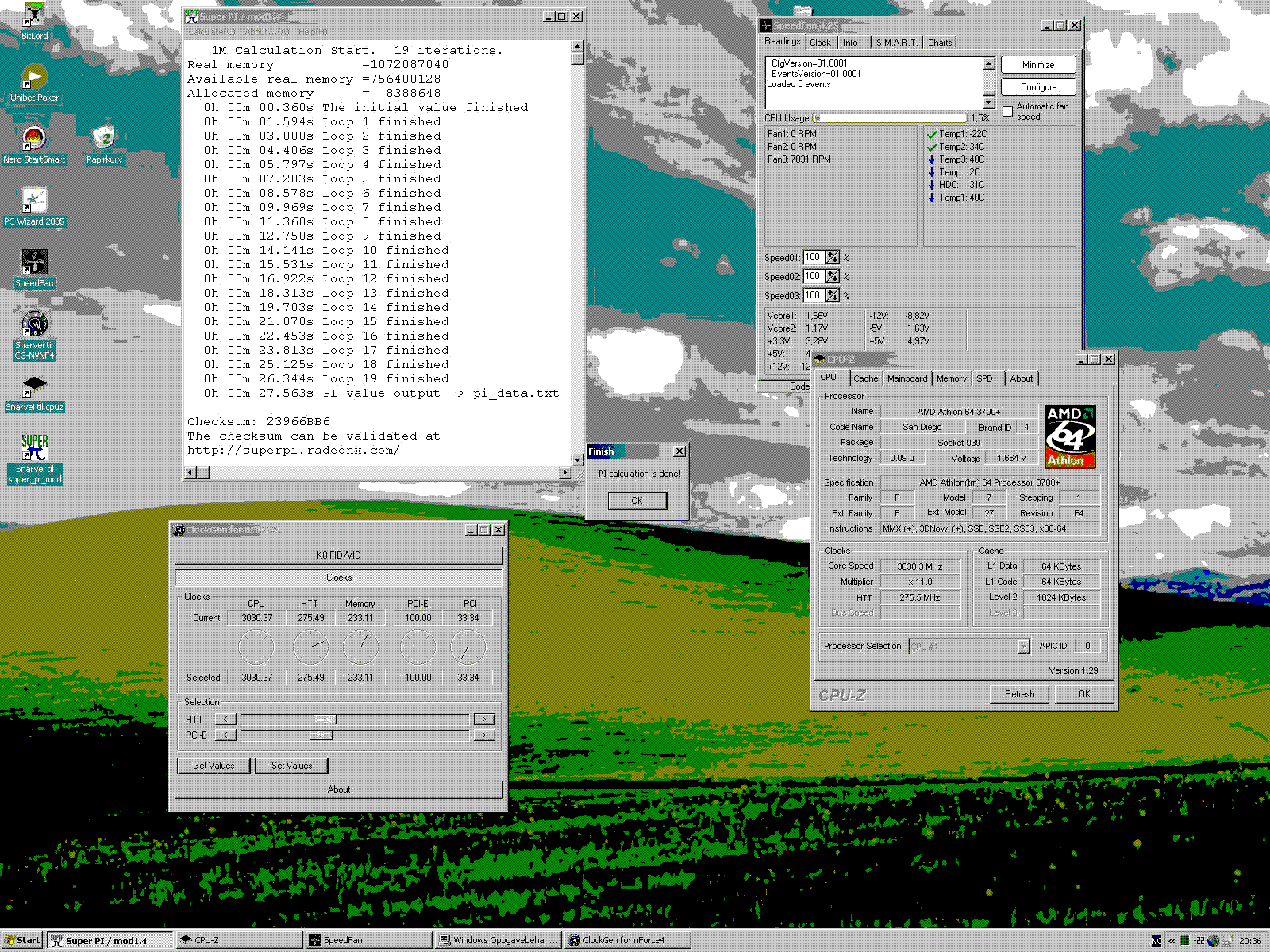
Task: Click the ClockGen About button
Action: 338,789
